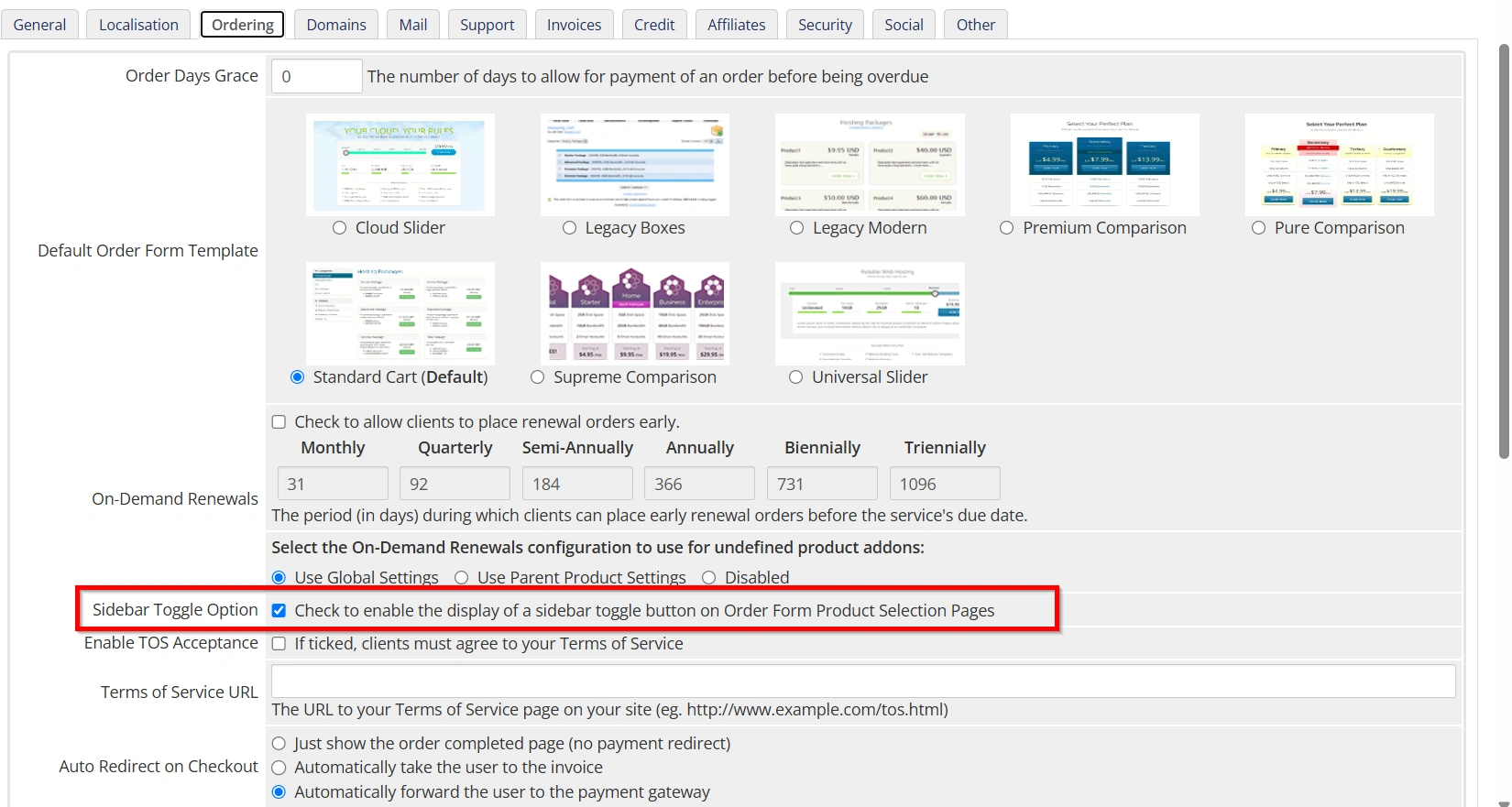Pick the Universal Slider radio button
This screenshot has width=1512, height=807.
pyautogui.click(x=796, y=377)
